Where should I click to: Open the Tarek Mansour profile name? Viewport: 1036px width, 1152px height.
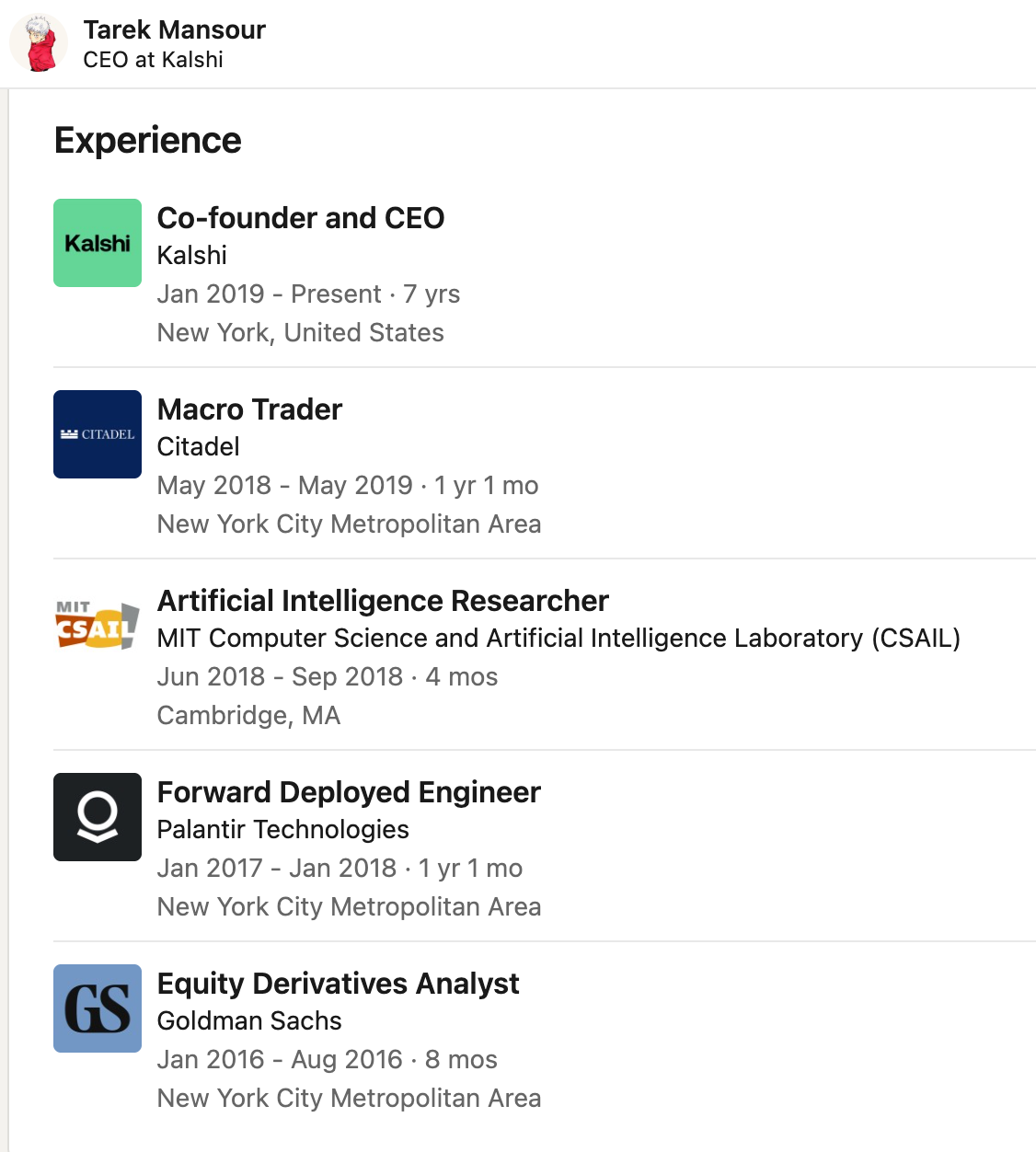174,29
